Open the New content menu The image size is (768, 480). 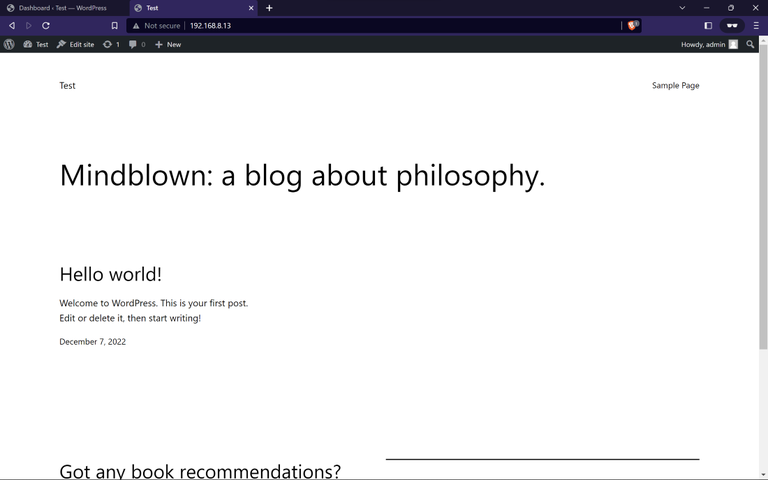[x=168, y=44]
